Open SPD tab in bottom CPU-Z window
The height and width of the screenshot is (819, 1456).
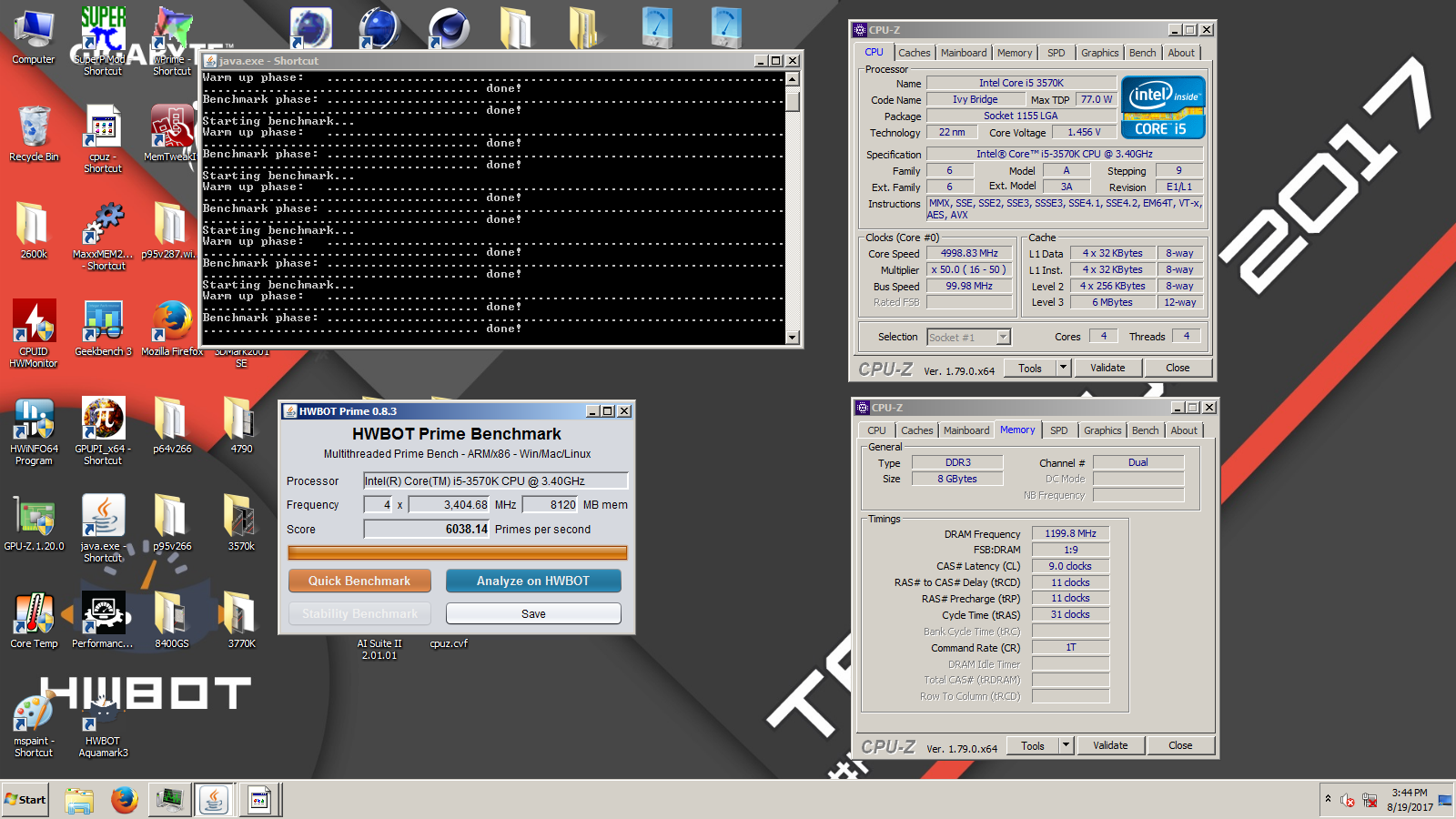(1059, 430)
